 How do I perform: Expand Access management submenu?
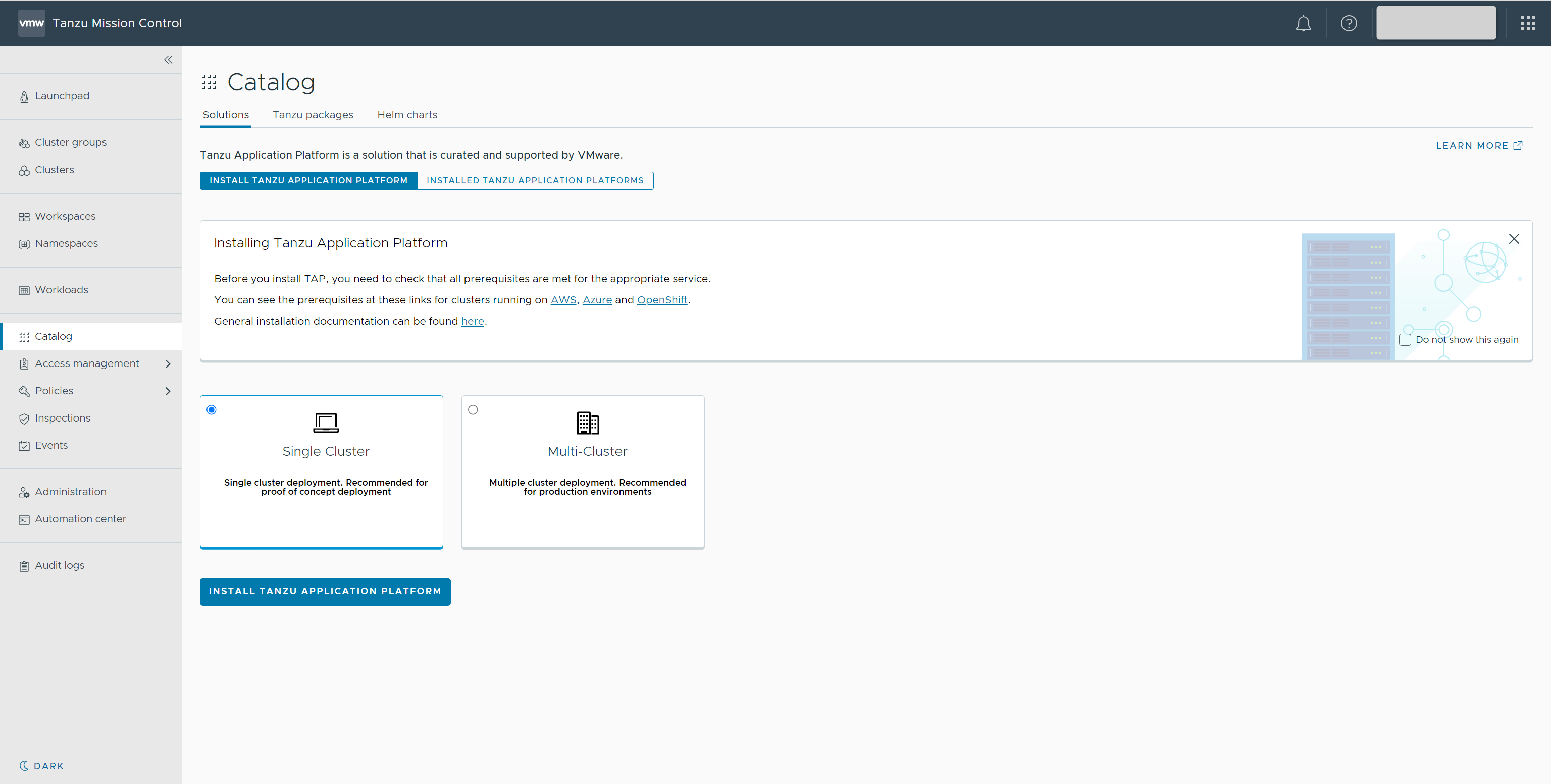(168, 363)
